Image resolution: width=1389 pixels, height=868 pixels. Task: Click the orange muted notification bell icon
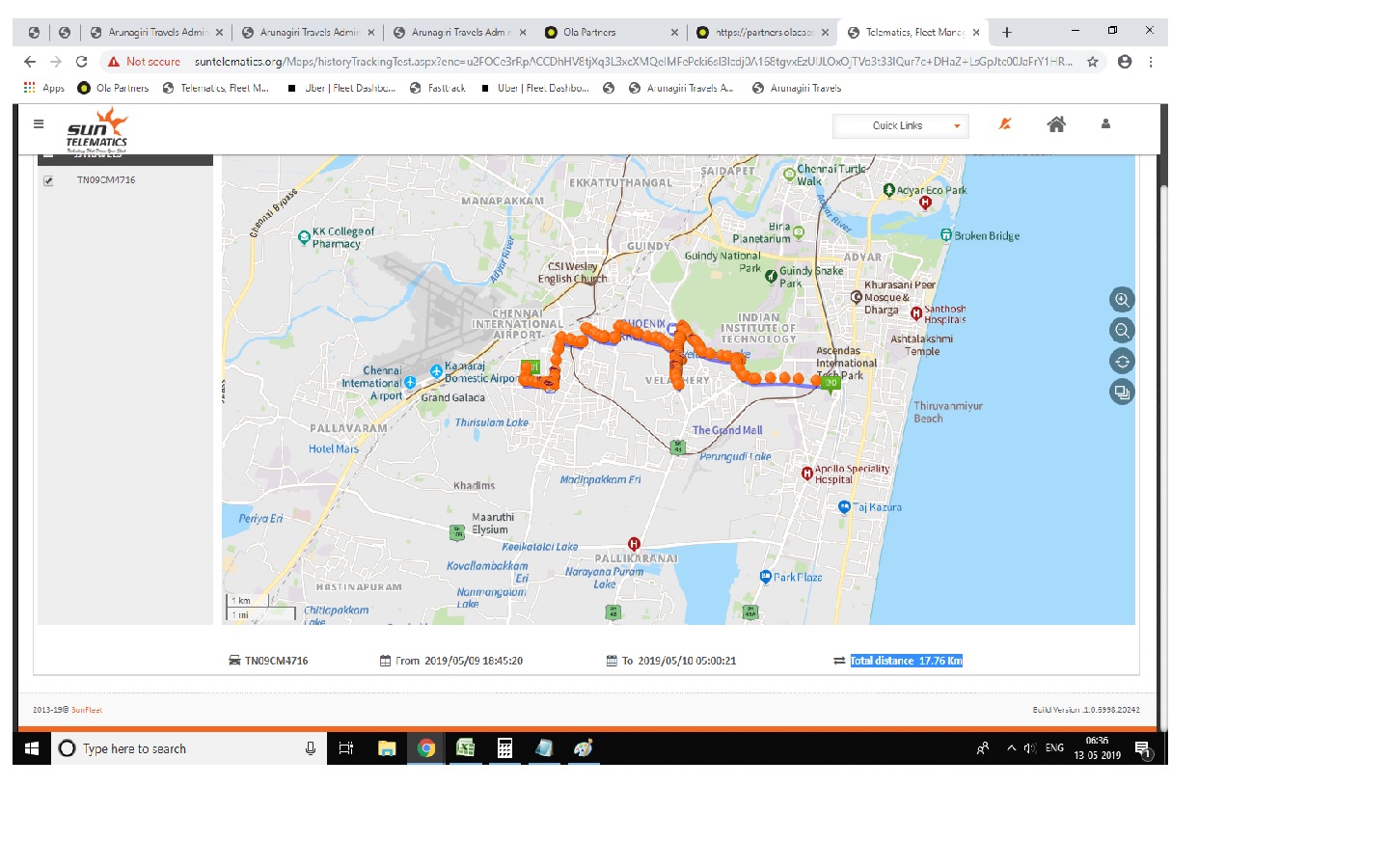1005,123
